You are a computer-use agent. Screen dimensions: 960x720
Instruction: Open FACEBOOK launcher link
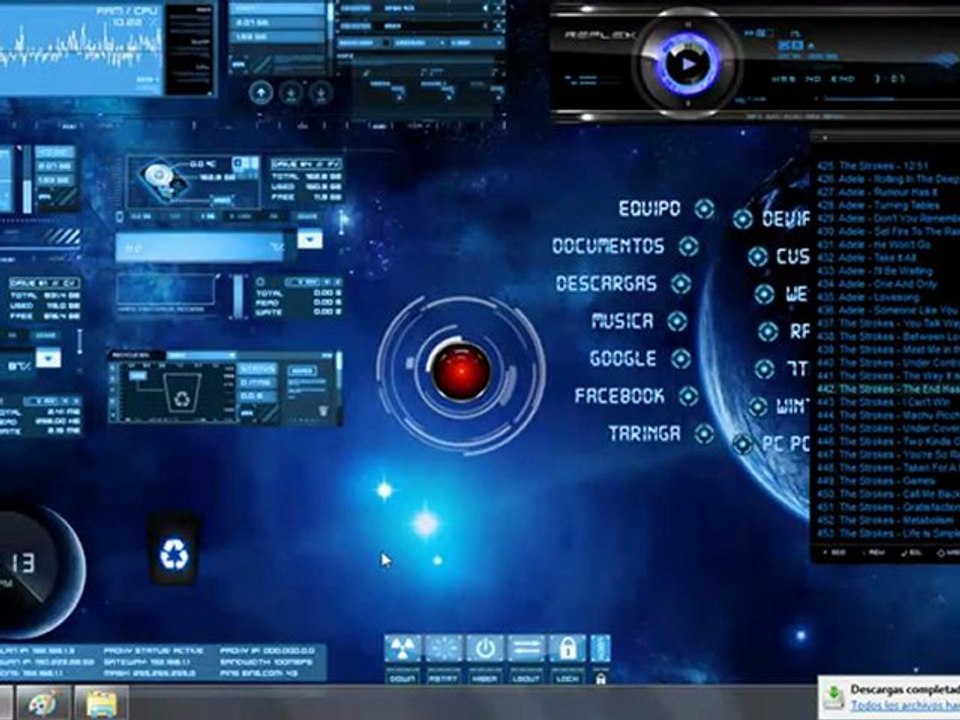tap(619, 396)
